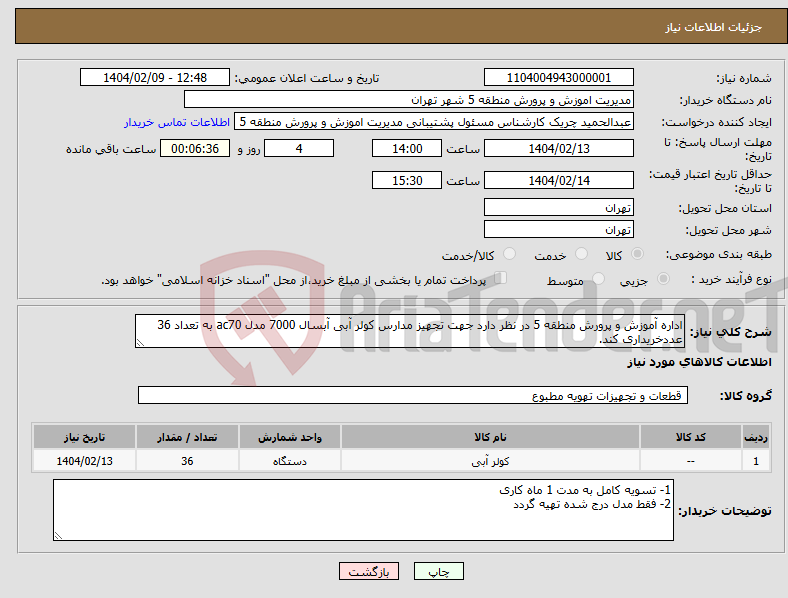Click the buyer notes text area
This screenshot has height=598, width=788.
coord(363,510)
